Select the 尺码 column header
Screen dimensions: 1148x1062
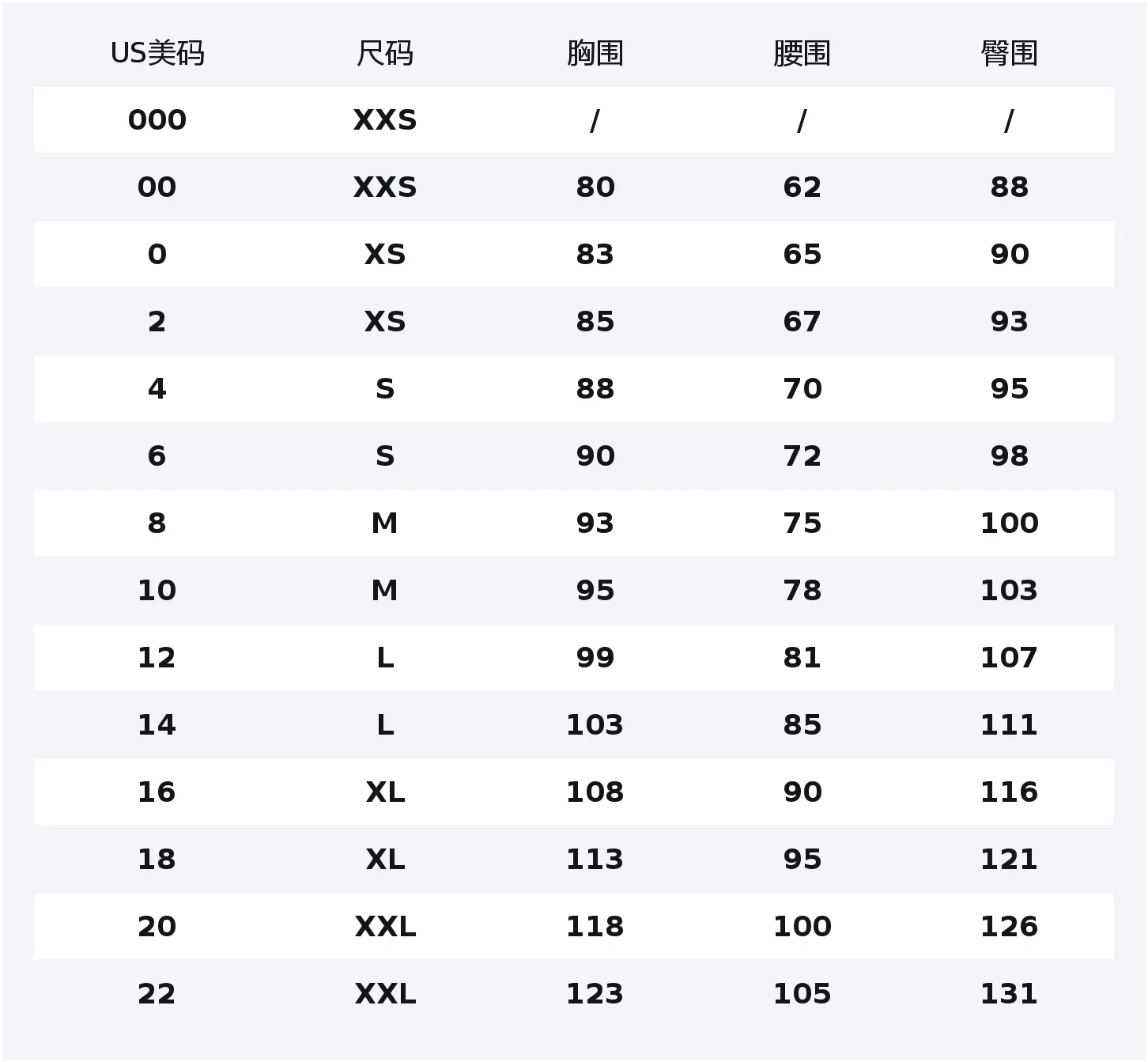(385, 53)
